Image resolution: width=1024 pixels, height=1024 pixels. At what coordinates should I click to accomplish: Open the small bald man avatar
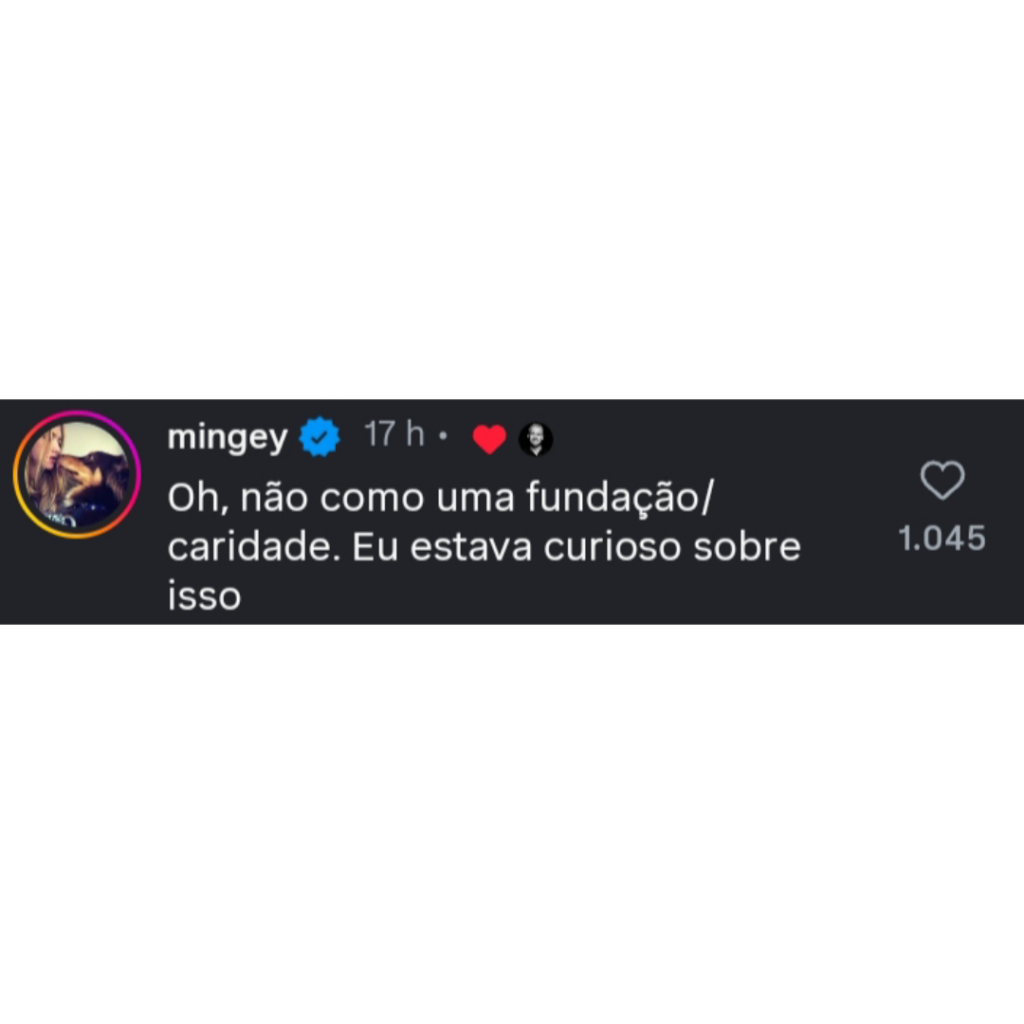click(x=536, y=439)
